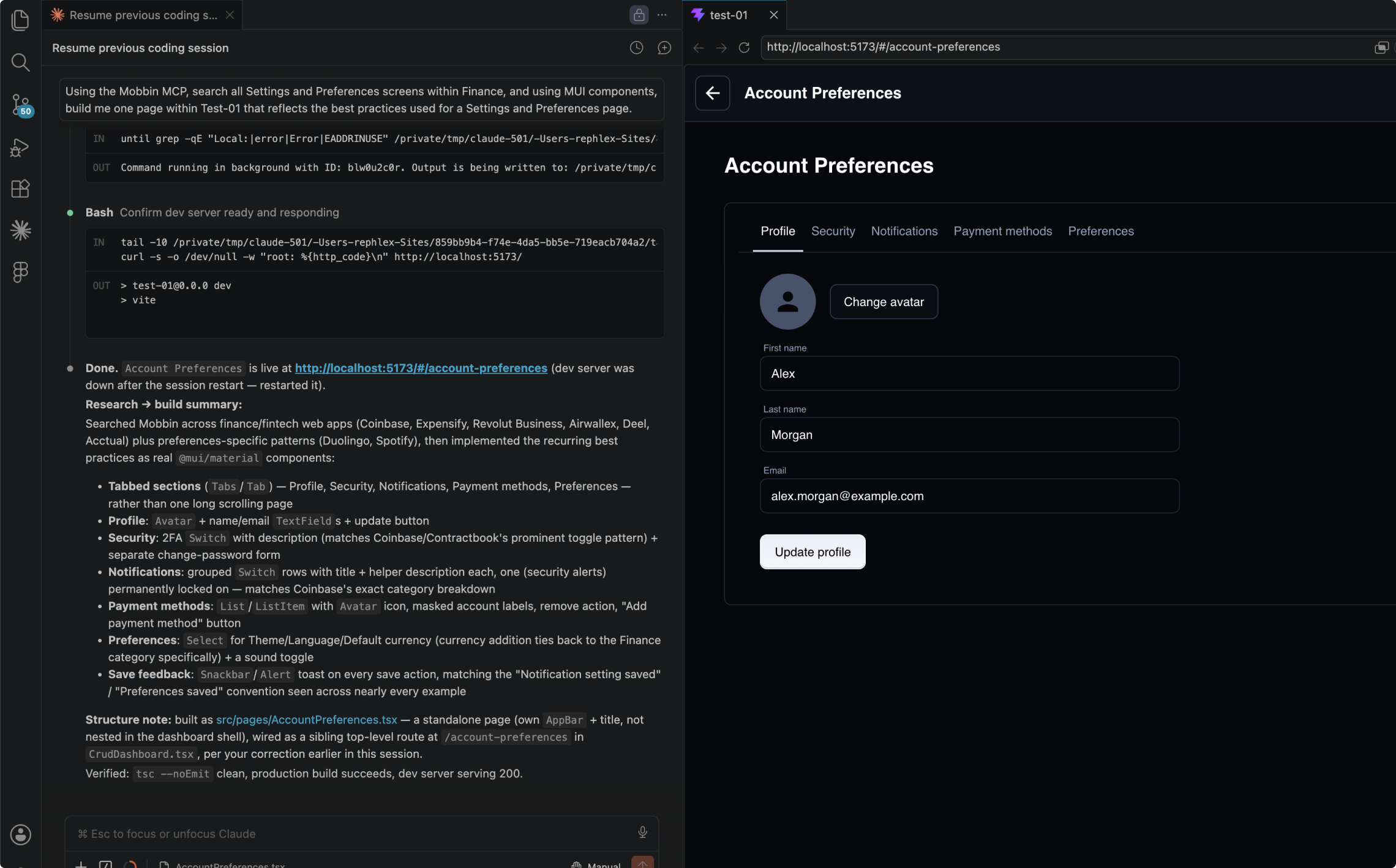This screenshot has width=1396, height=868.
Task: Click the profile avatar image
Action: click(787, 302)
